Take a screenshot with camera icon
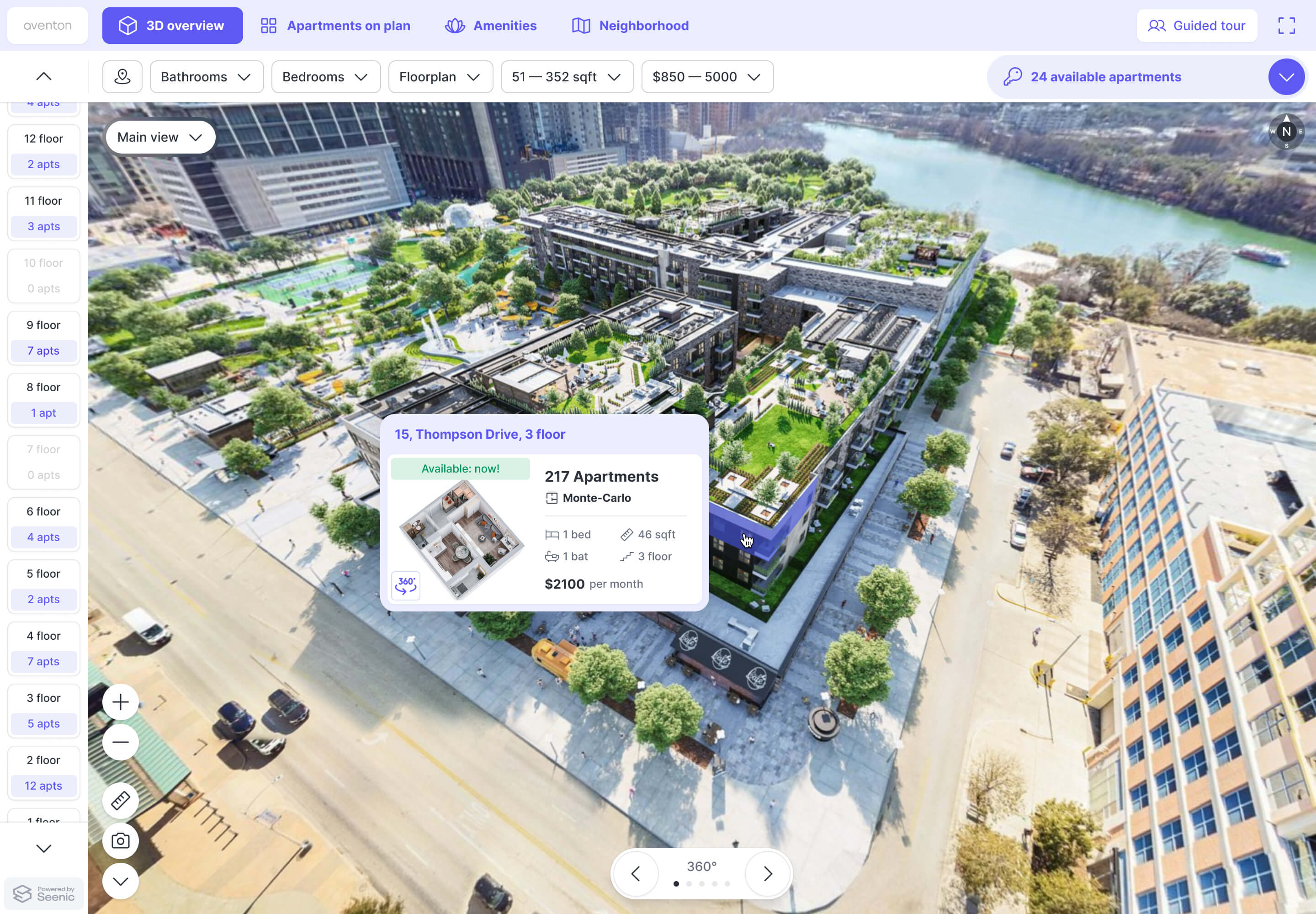The height and width of the screenshot is (914, 1316). pos(120,841)
